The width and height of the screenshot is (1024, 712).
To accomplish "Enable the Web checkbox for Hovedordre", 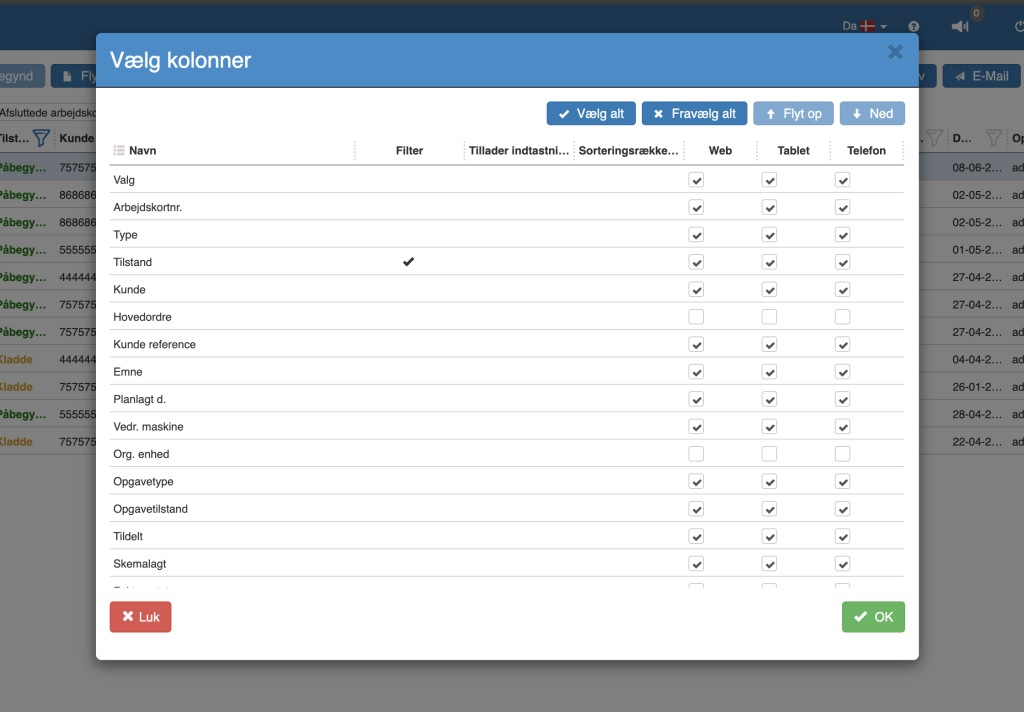I will (696, 317).
